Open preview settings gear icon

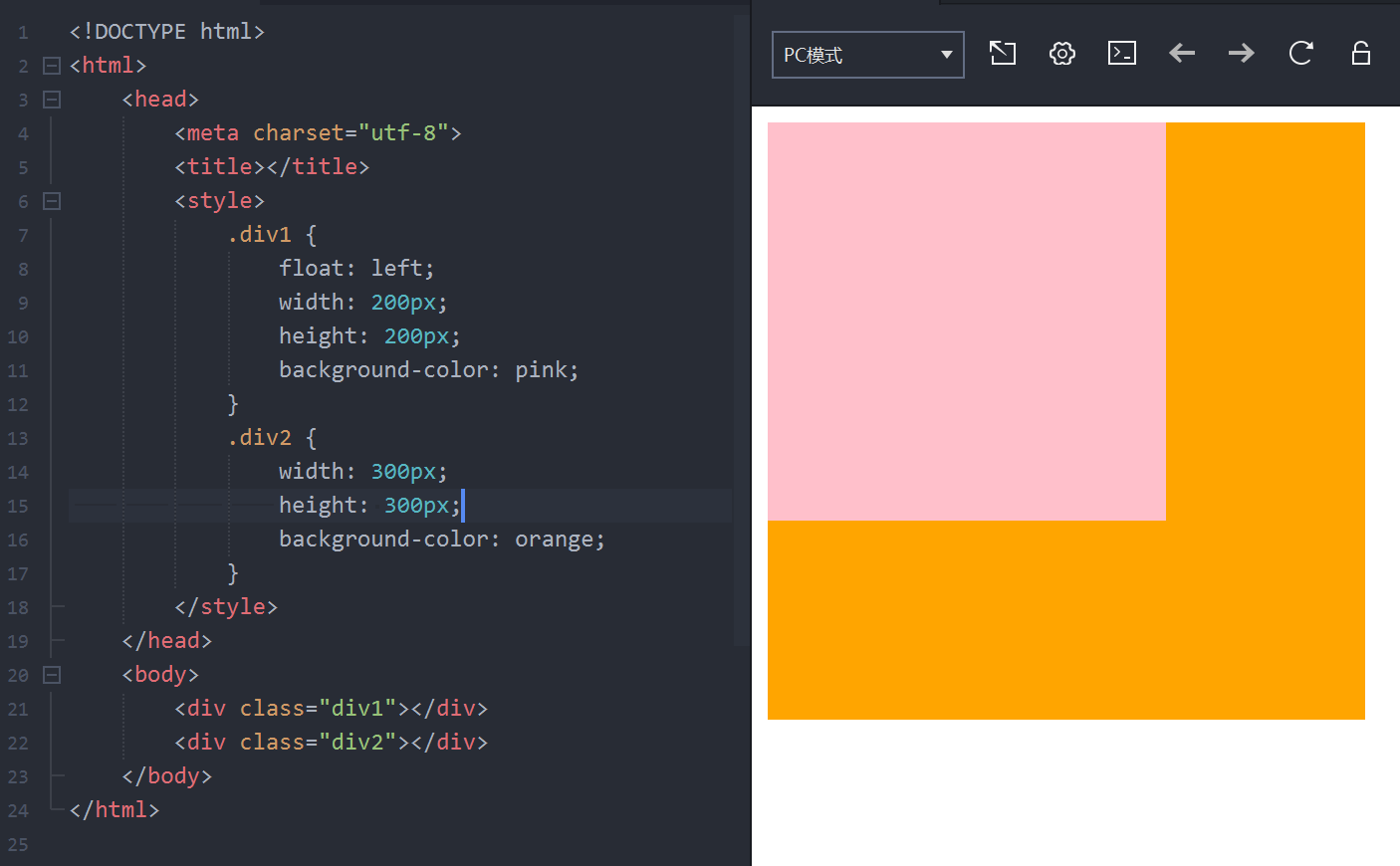[1062, 54]
